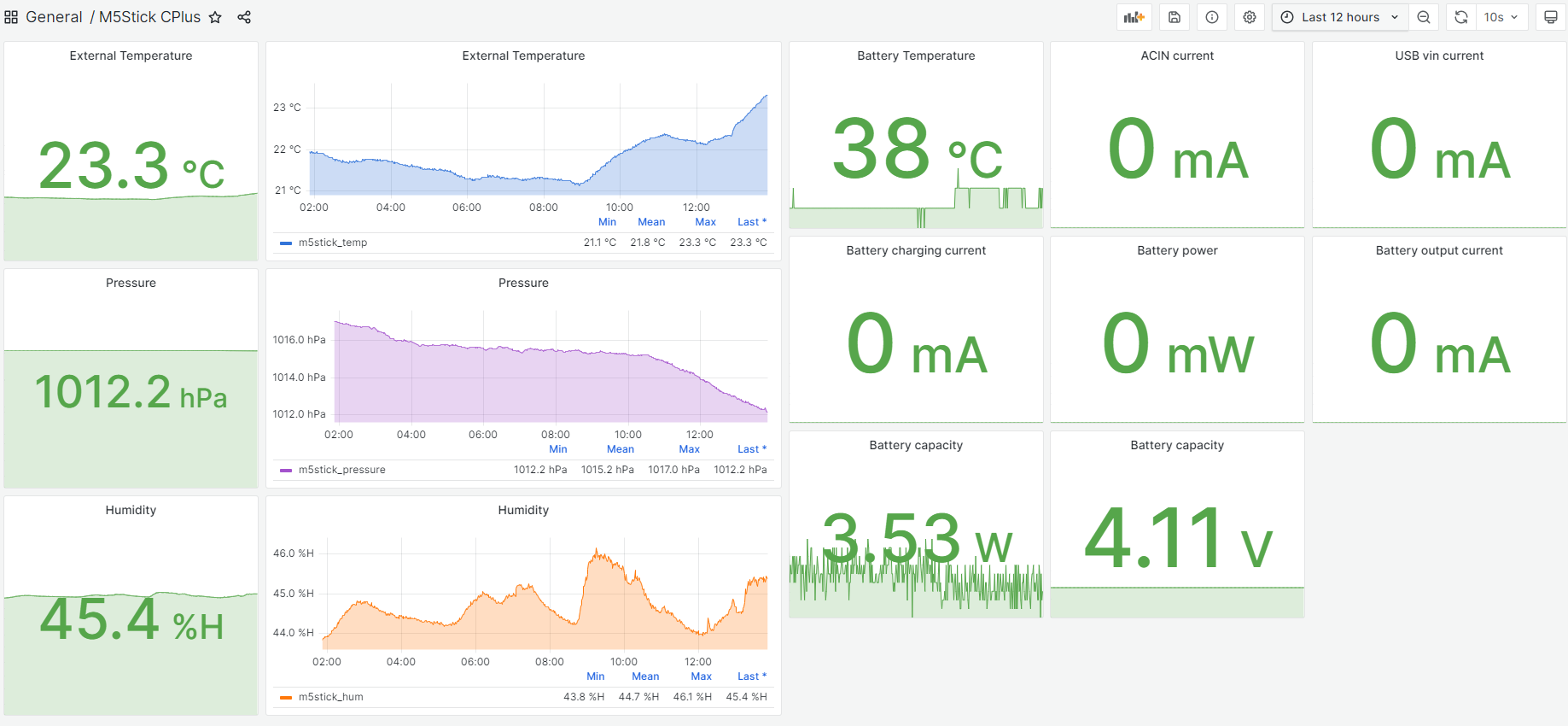The image size is (1568, 726).
Task: Open Pressure stat panel title showing 1012.2 hPa
Action: [131, 283]
